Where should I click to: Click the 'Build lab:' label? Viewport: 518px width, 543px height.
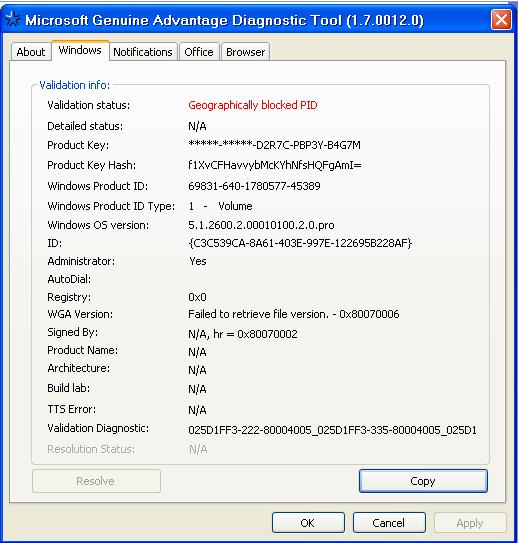coord(69,388)
